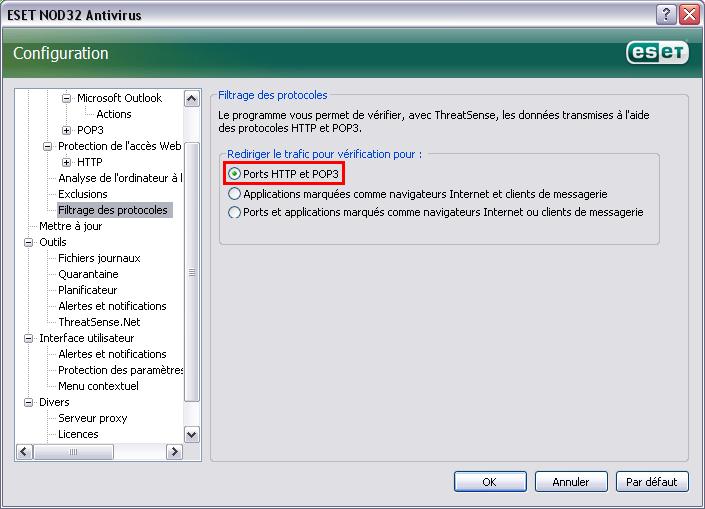705x509 pixels.
Task: Collapse the Microsoft Outlook tree node
Action: tap(67, 98)
